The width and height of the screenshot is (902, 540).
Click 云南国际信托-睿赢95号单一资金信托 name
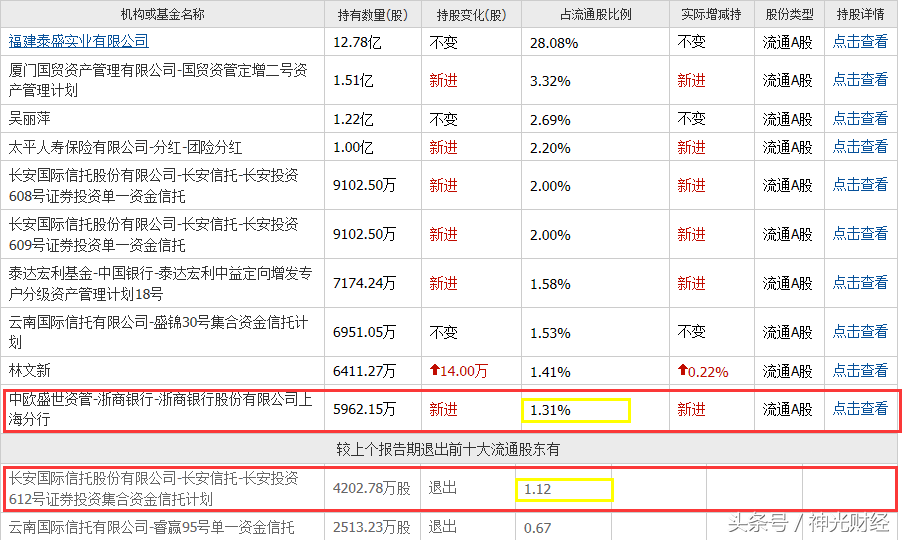(x=151, y=527)
